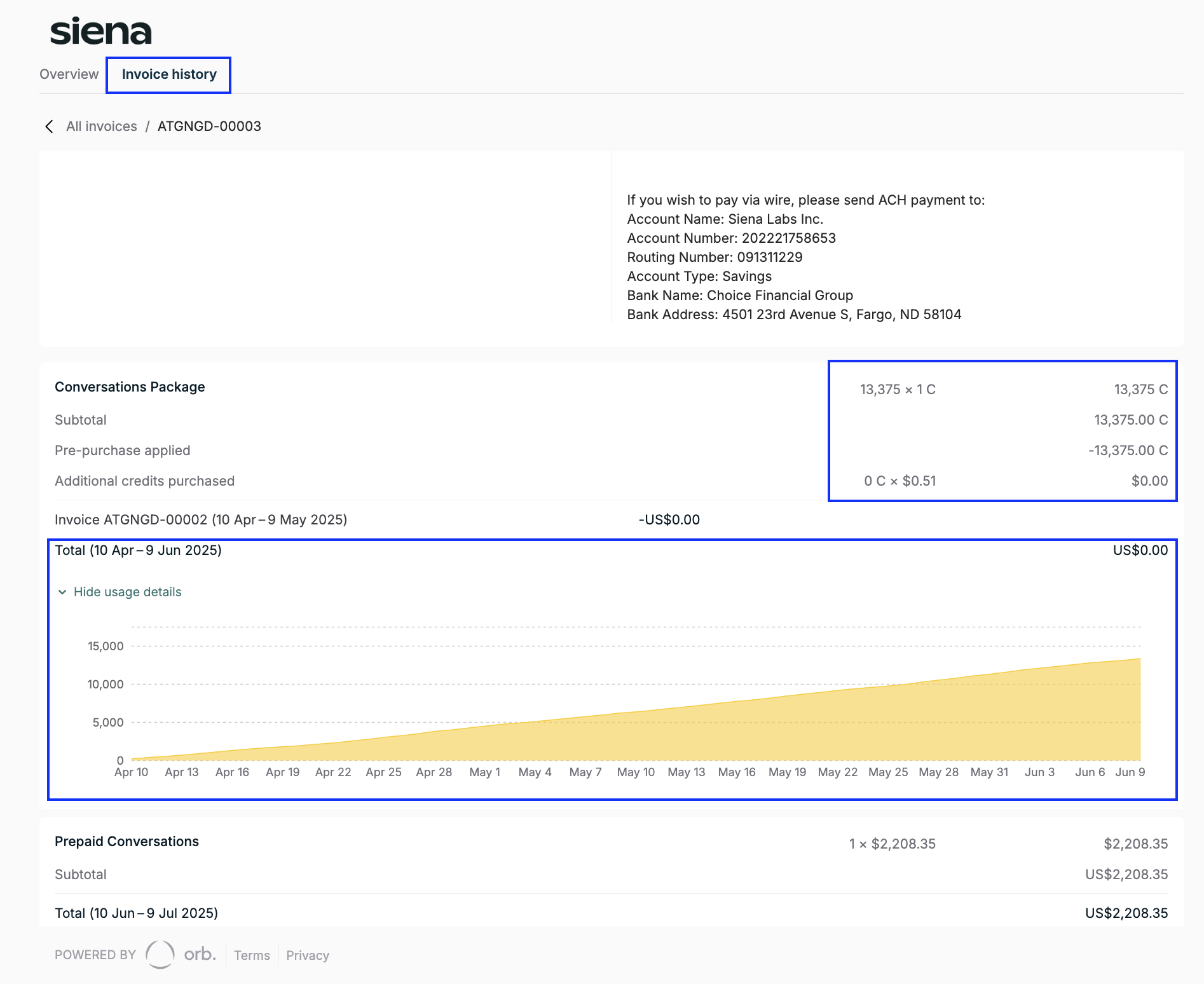Switch to the Overview tab
The image size is (1204, 984).
(x=69, y=74)
